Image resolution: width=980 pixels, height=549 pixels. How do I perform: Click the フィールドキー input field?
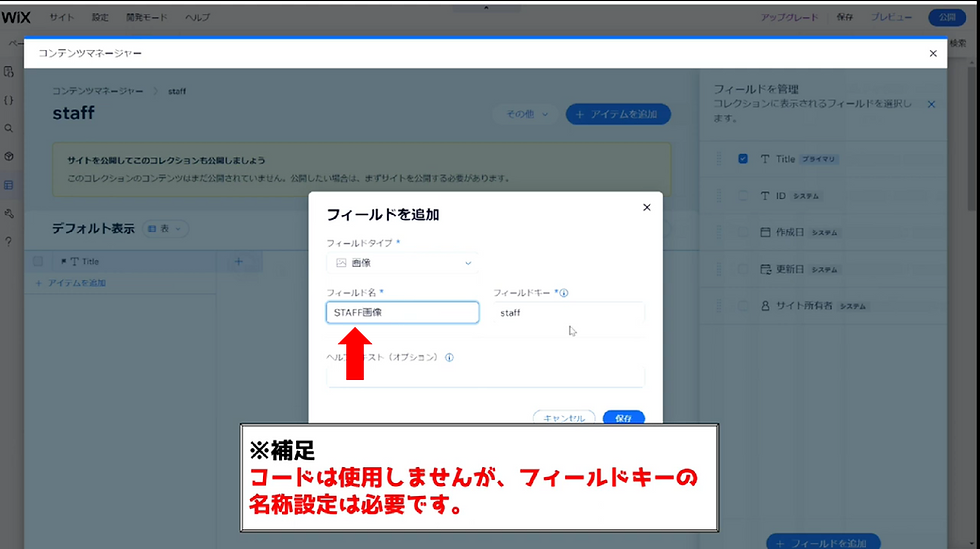(568, 313)
